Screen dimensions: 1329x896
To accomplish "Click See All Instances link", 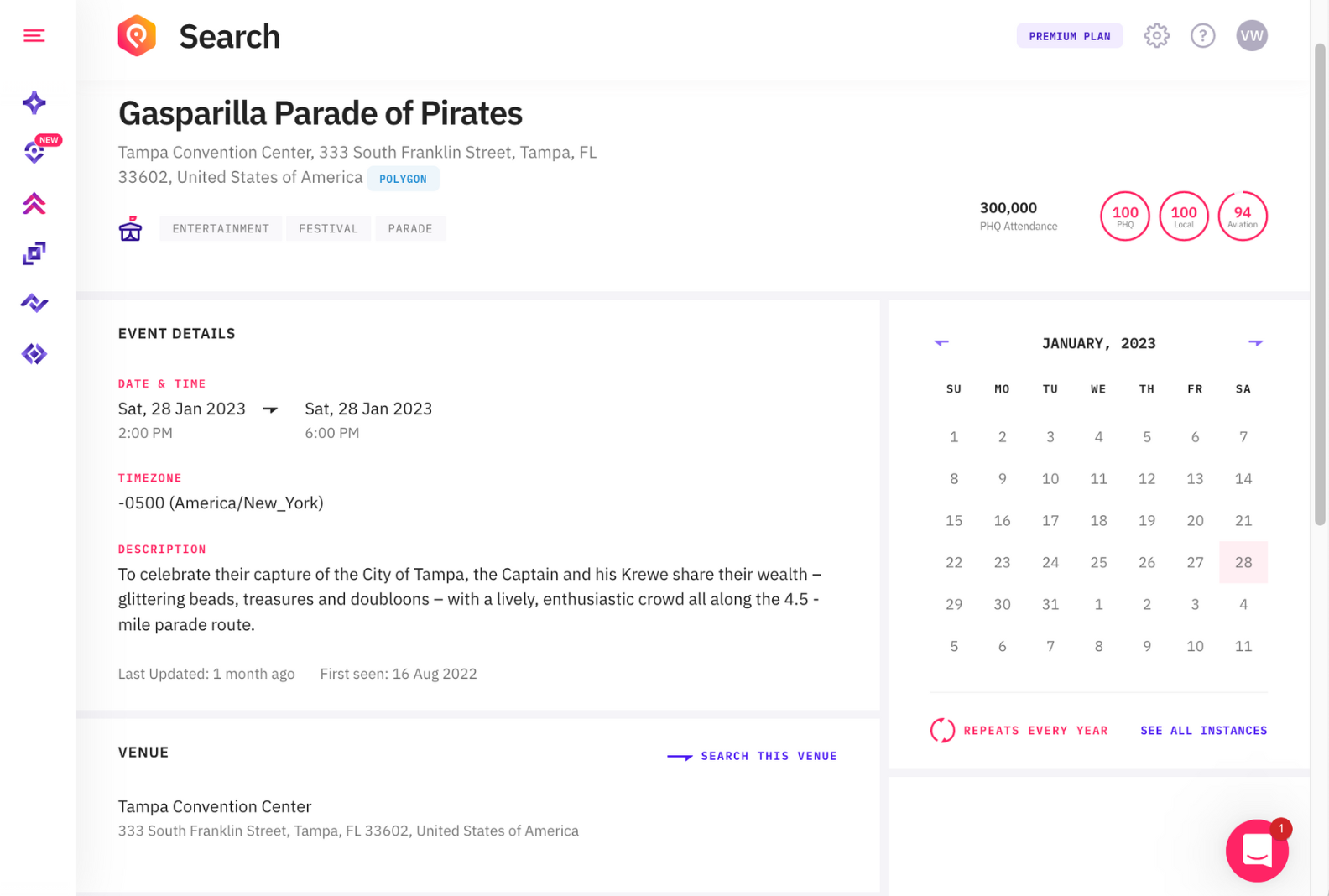I will pyautogui.click(x=1203, y=731).
